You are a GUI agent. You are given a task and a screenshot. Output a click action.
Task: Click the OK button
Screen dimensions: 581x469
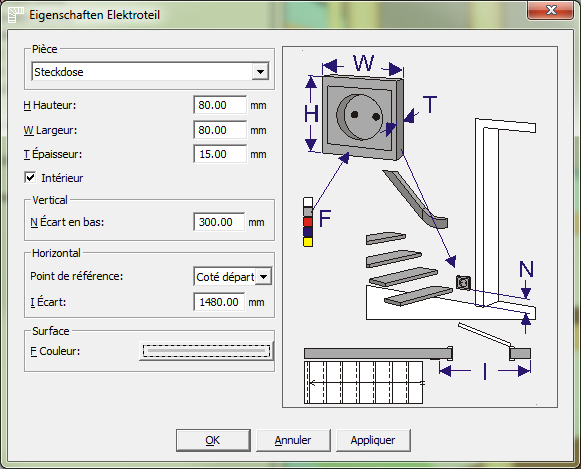(x=213, y=440)
